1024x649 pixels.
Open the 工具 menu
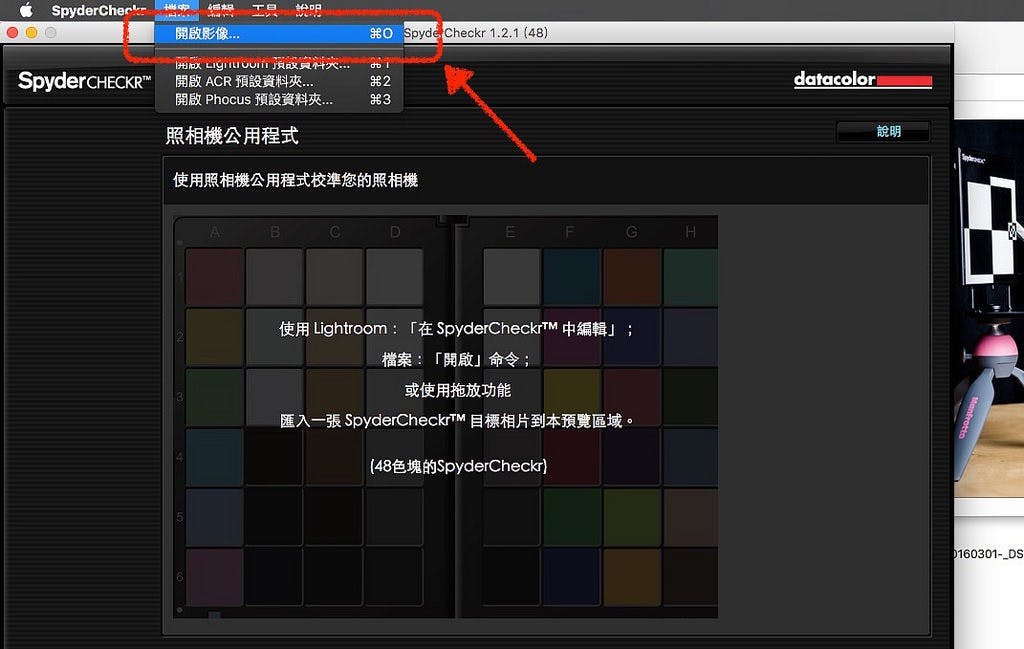264,10
